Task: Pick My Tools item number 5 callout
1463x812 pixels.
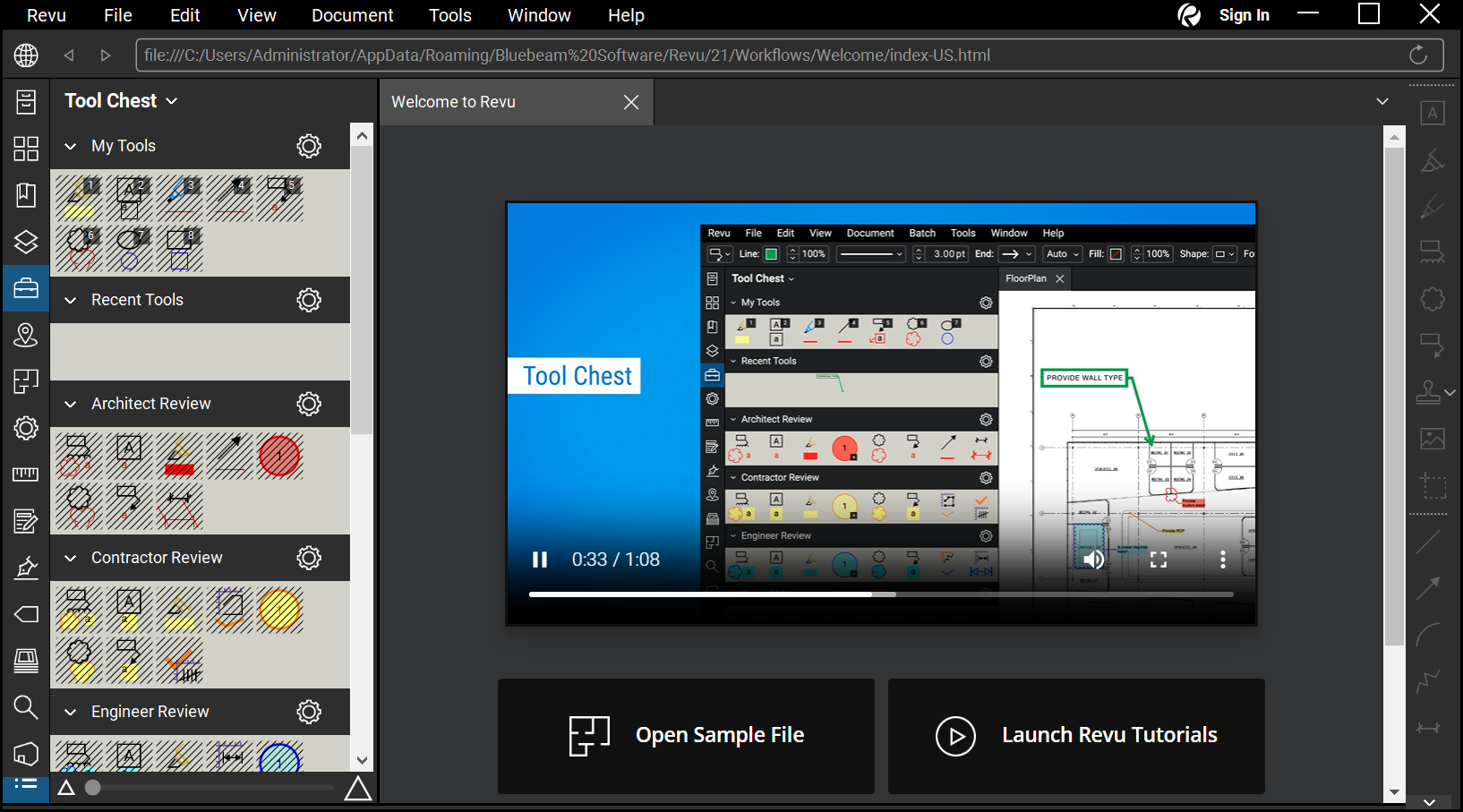Action: point(281,198)
